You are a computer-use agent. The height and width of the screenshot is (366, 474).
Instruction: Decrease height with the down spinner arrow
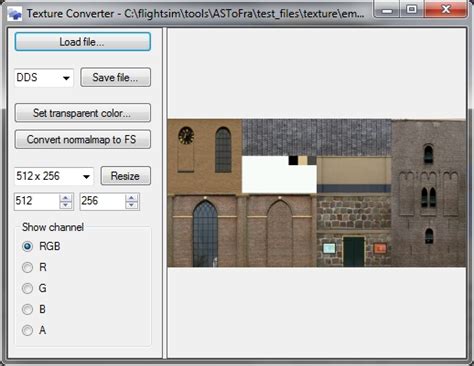(132, 205)
